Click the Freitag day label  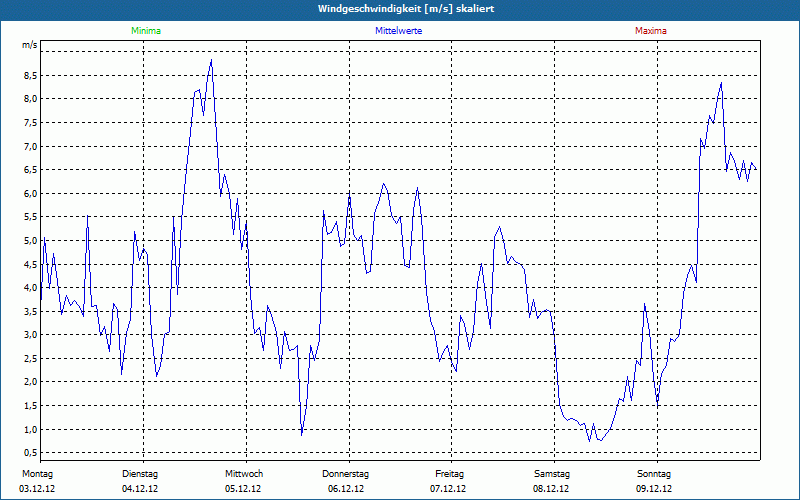point(449,474)
